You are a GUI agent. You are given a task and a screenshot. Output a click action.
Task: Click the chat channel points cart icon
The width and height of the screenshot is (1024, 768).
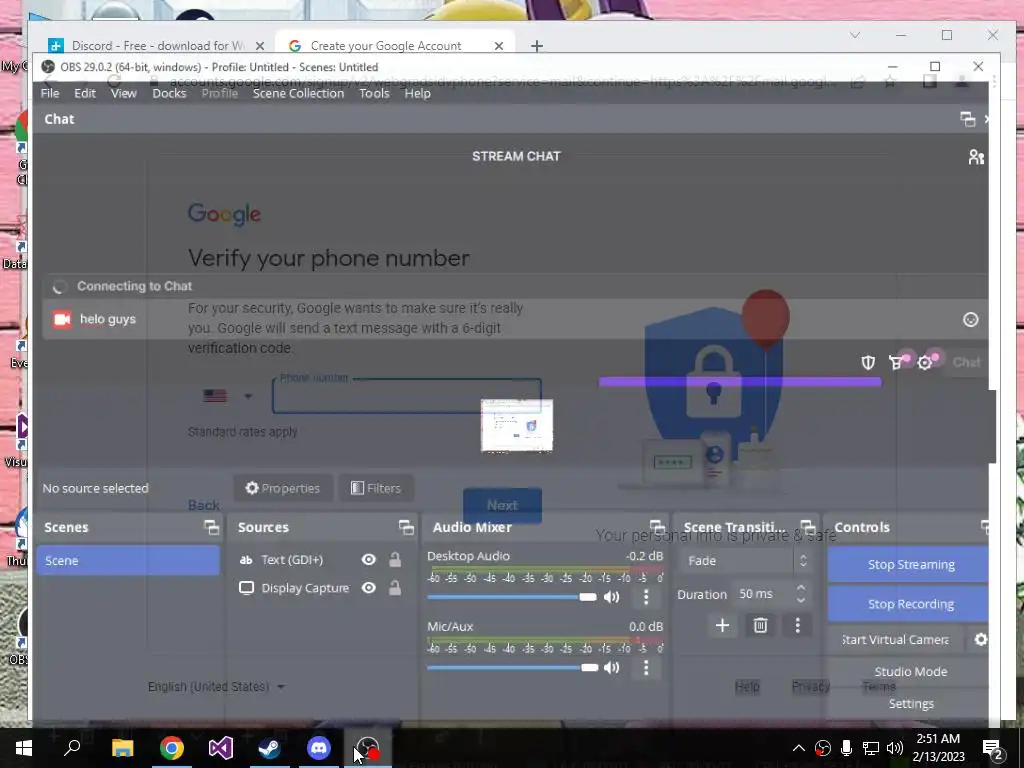click(x=896, y=362)
